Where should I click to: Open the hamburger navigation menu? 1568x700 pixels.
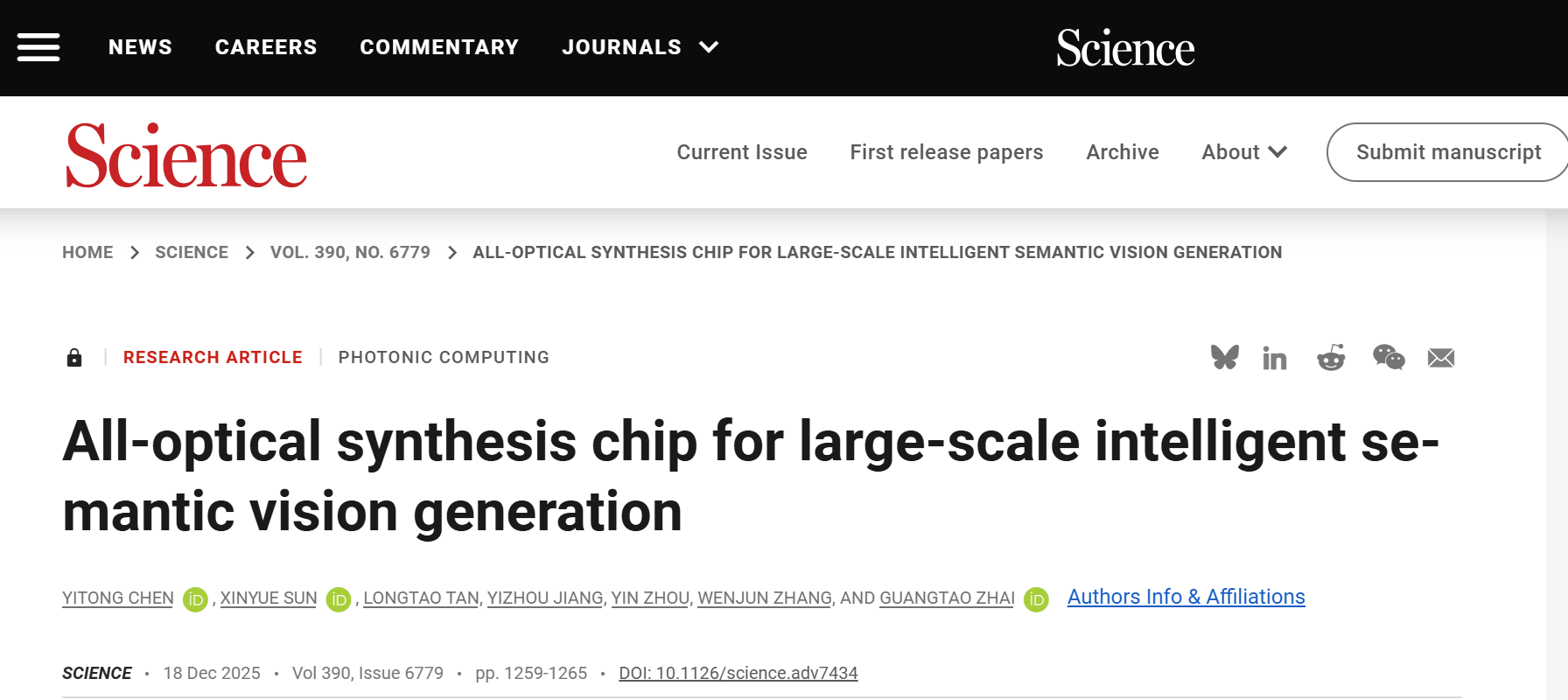[38, 47]
